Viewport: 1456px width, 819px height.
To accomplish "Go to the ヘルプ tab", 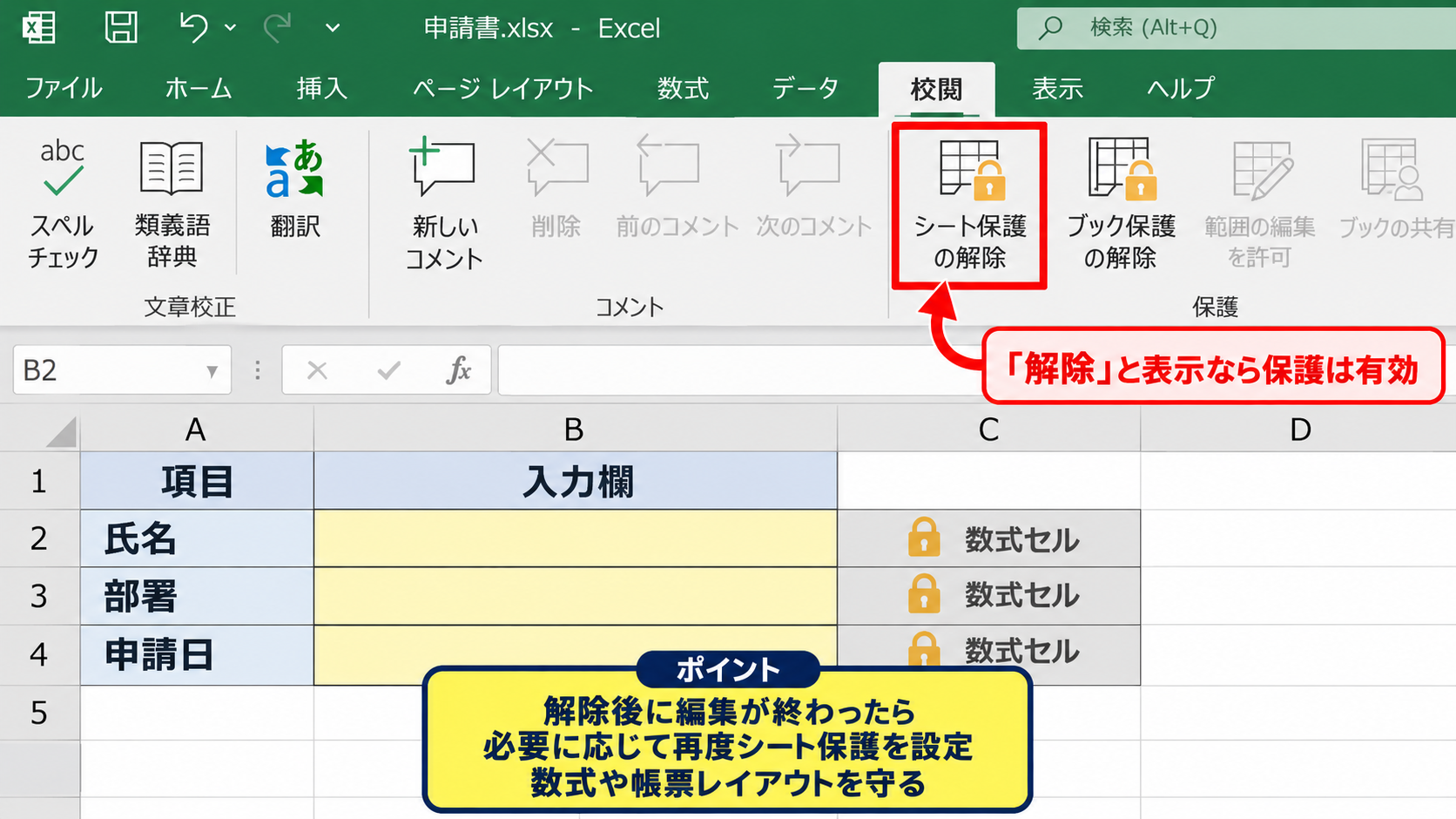I will click(x=1180, y=88).
